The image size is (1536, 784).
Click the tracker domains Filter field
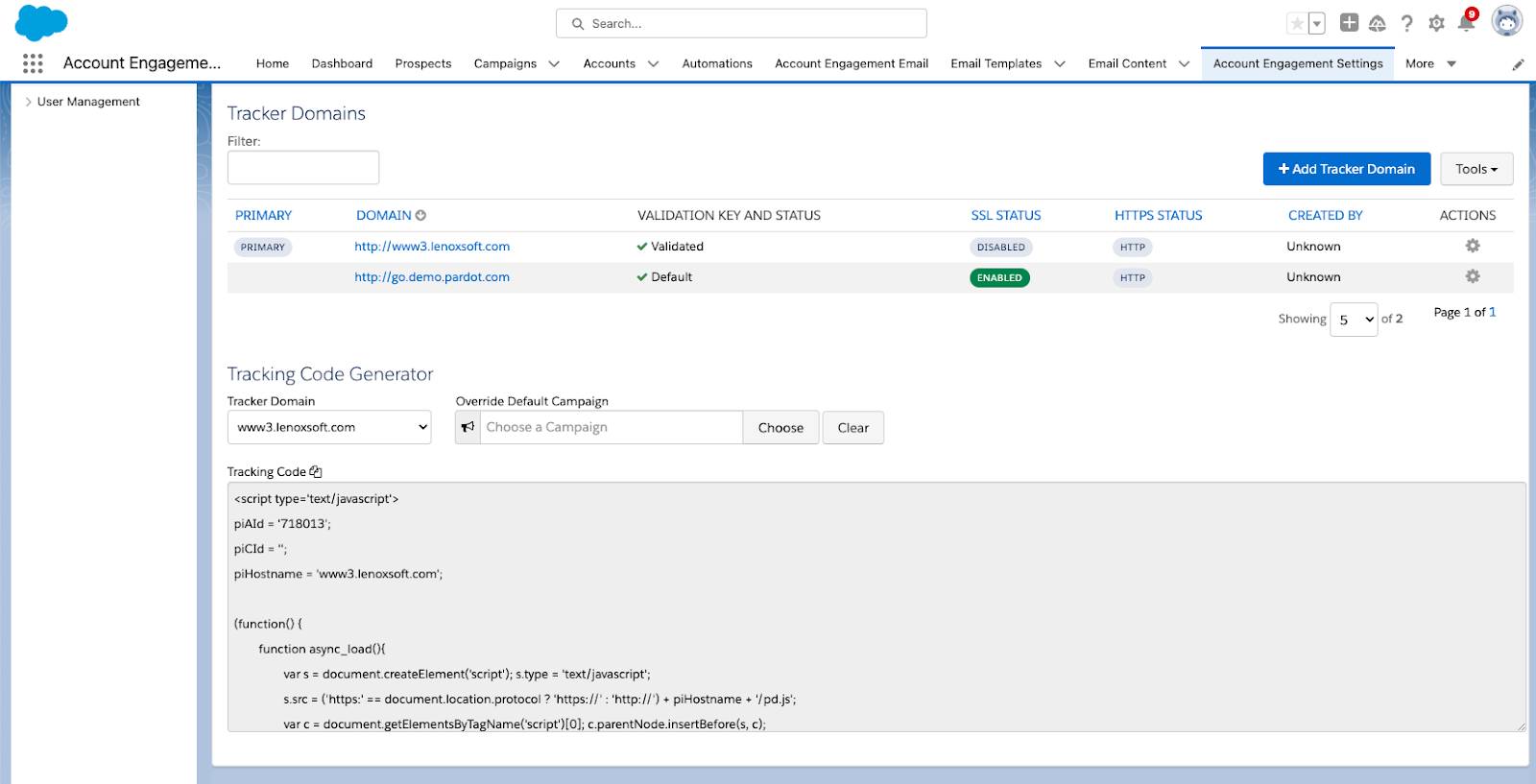303,167
